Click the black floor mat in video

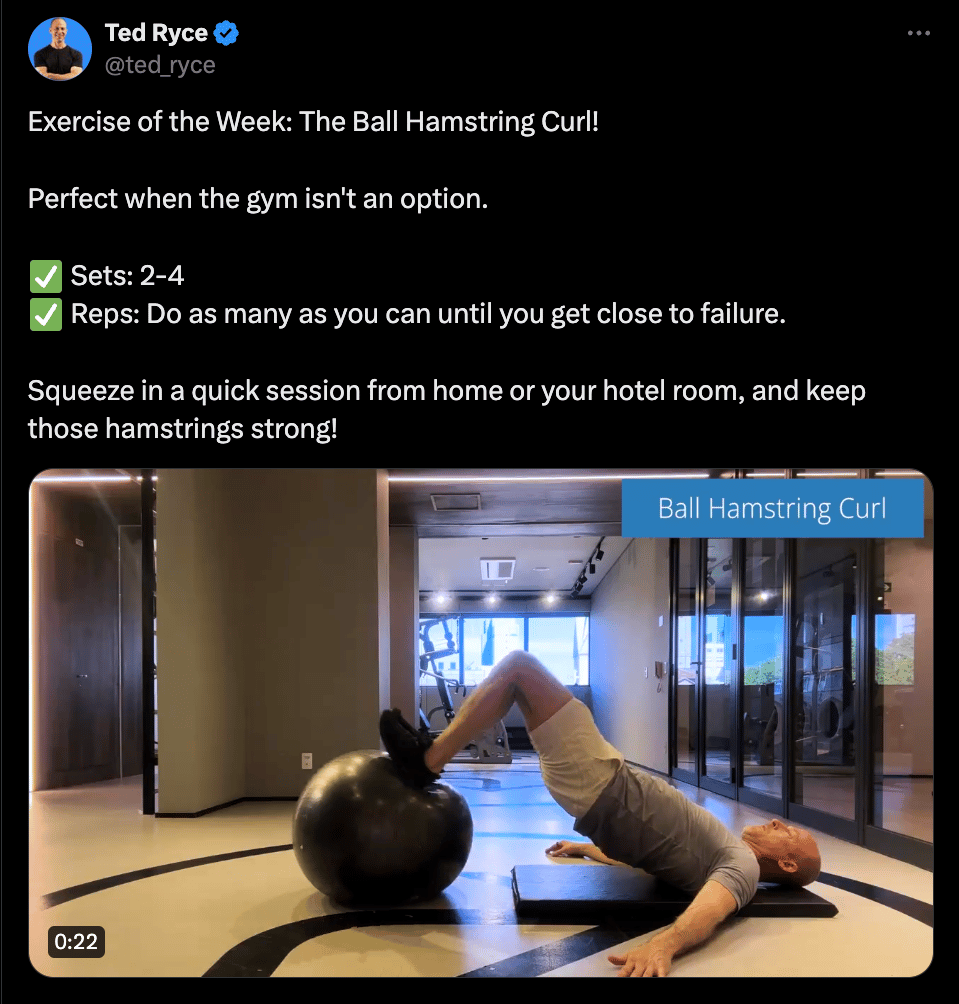[x=672, y=892]
